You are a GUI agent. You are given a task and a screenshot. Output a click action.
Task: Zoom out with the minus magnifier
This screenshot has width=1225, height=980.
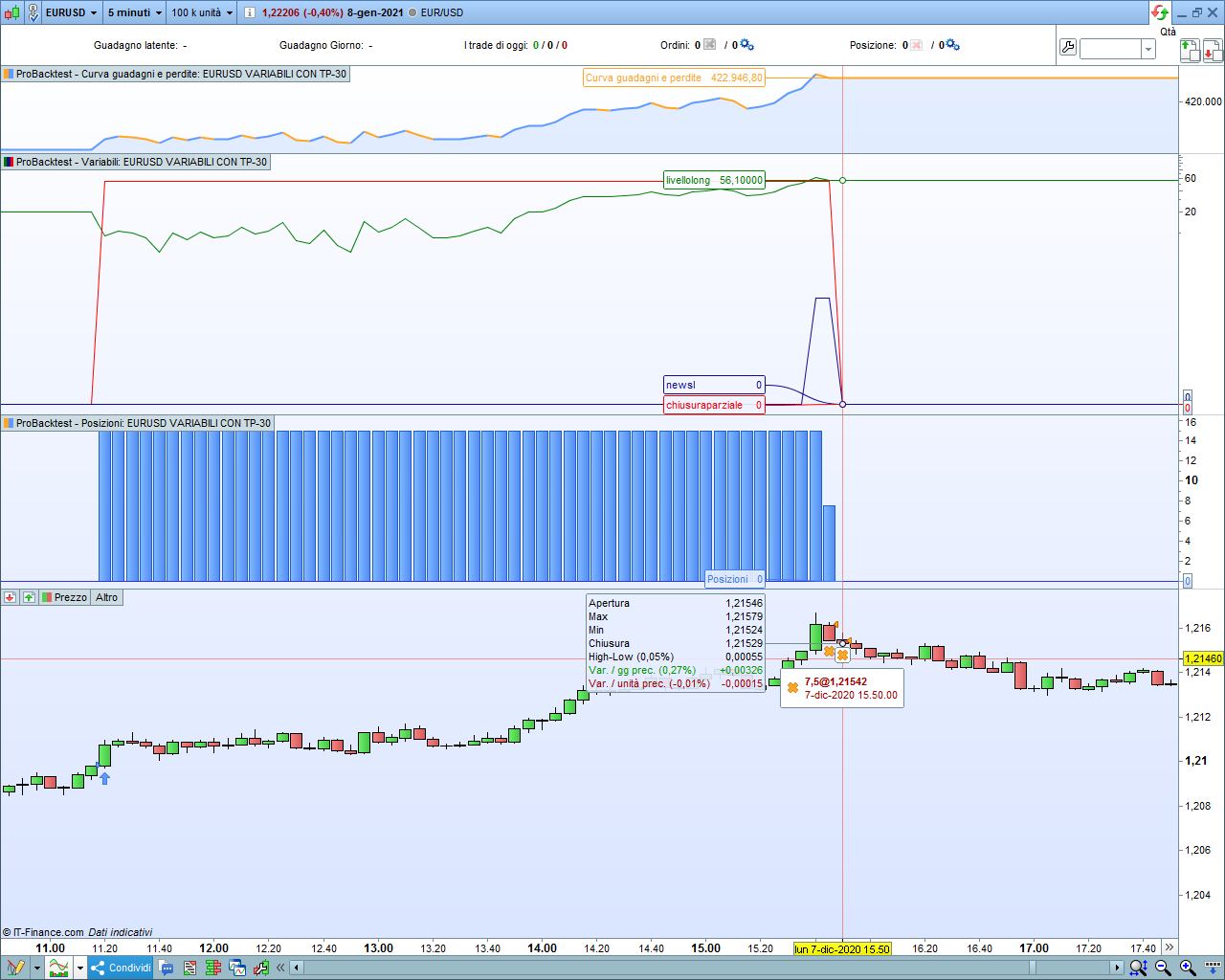(1163, 968)
